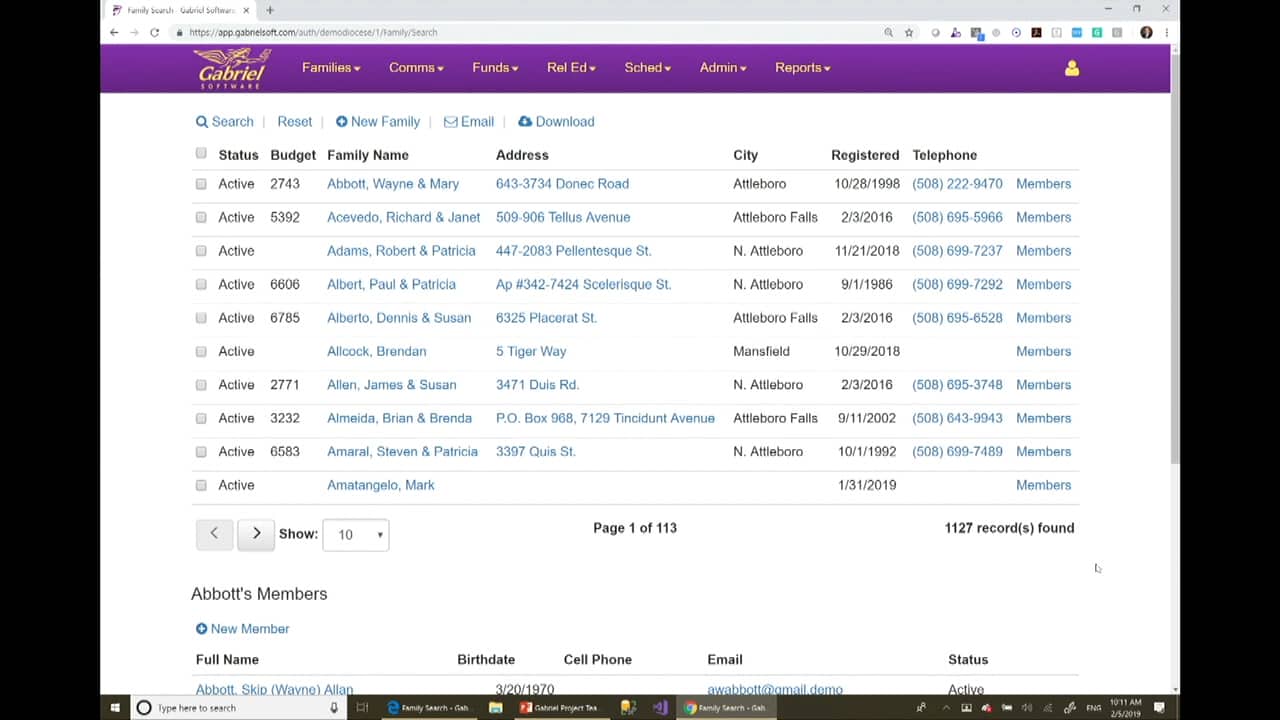Go to previous page of results
Viewport: 1280px width, 720px height.
coord(214,534)
